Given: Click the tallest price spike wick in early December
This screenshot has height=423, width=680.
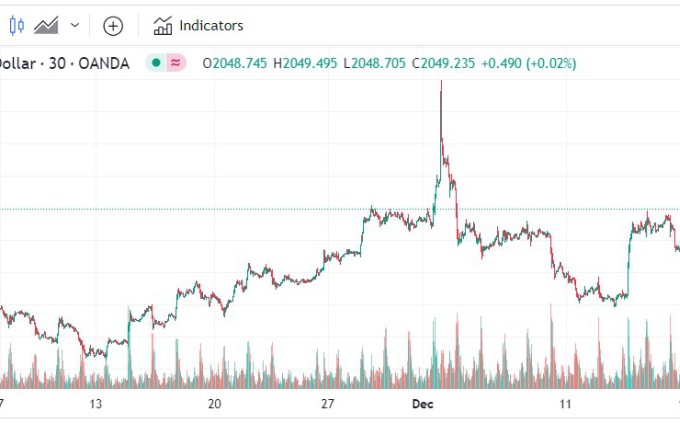Looking at the screenshot, I should point(441,110).
